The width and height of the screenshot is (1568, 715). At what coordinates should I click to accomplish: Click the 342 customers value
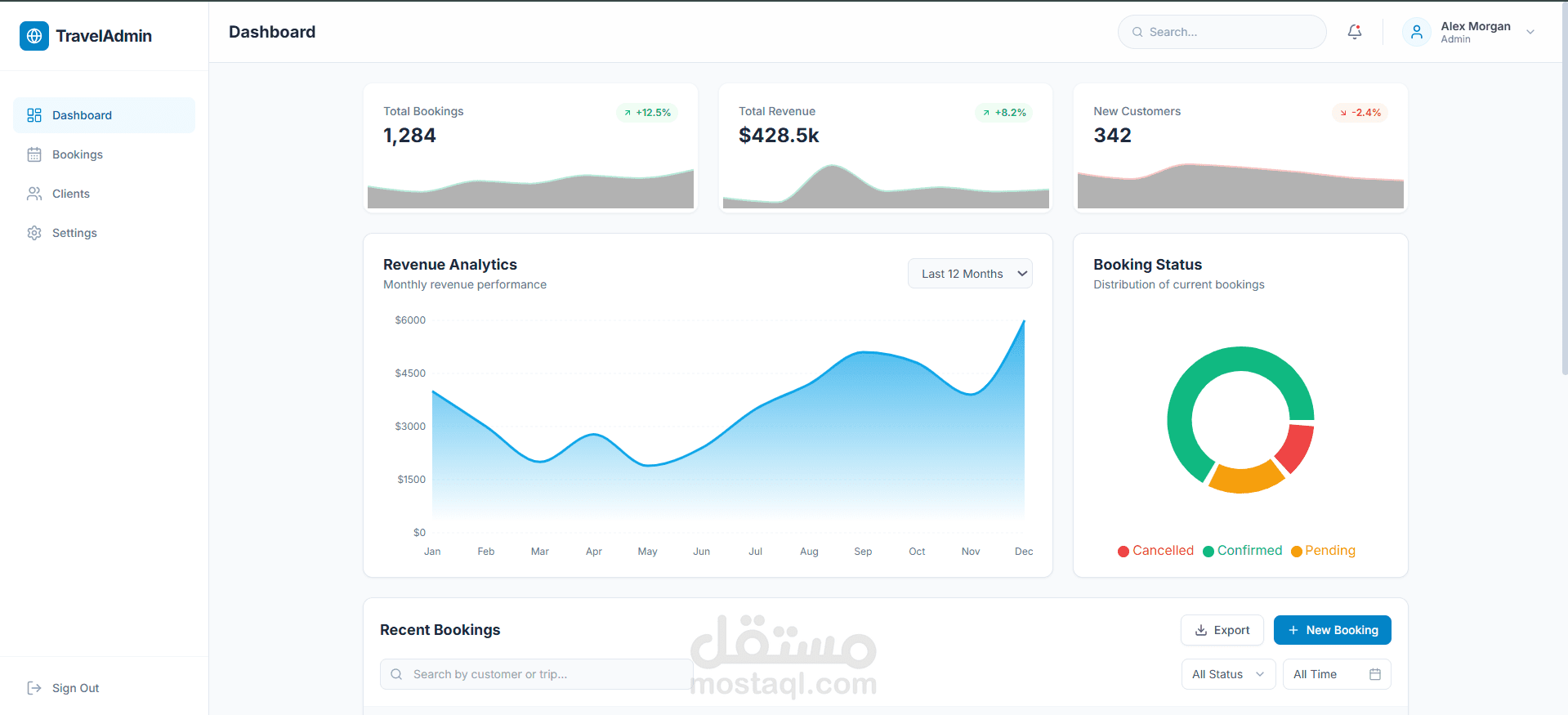[x=1113, y=136]
